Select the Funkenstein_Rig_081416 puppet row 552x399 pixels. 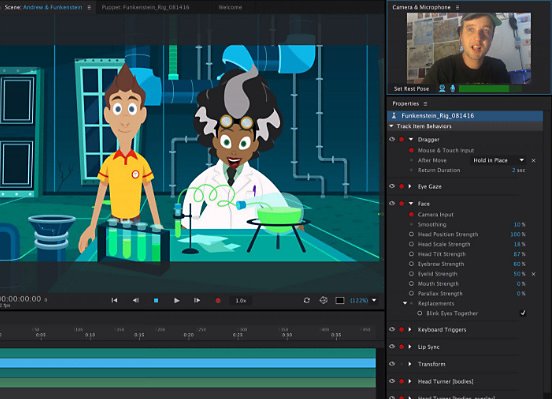[x=465, y=116]
